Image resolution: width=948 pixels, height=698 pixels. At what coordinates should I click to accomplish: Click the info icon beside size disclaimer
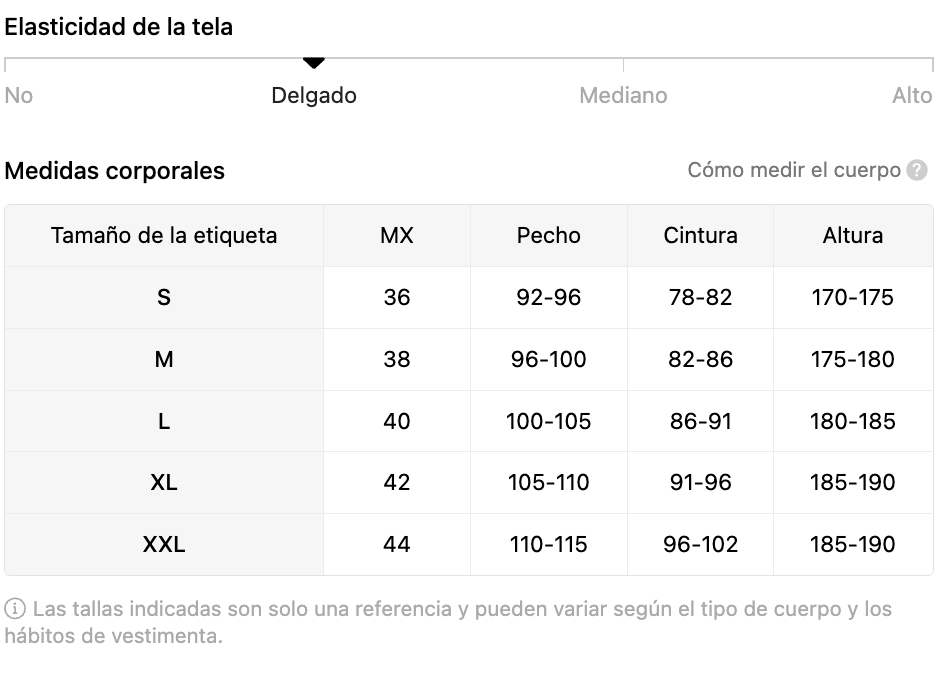coord(15,609)
